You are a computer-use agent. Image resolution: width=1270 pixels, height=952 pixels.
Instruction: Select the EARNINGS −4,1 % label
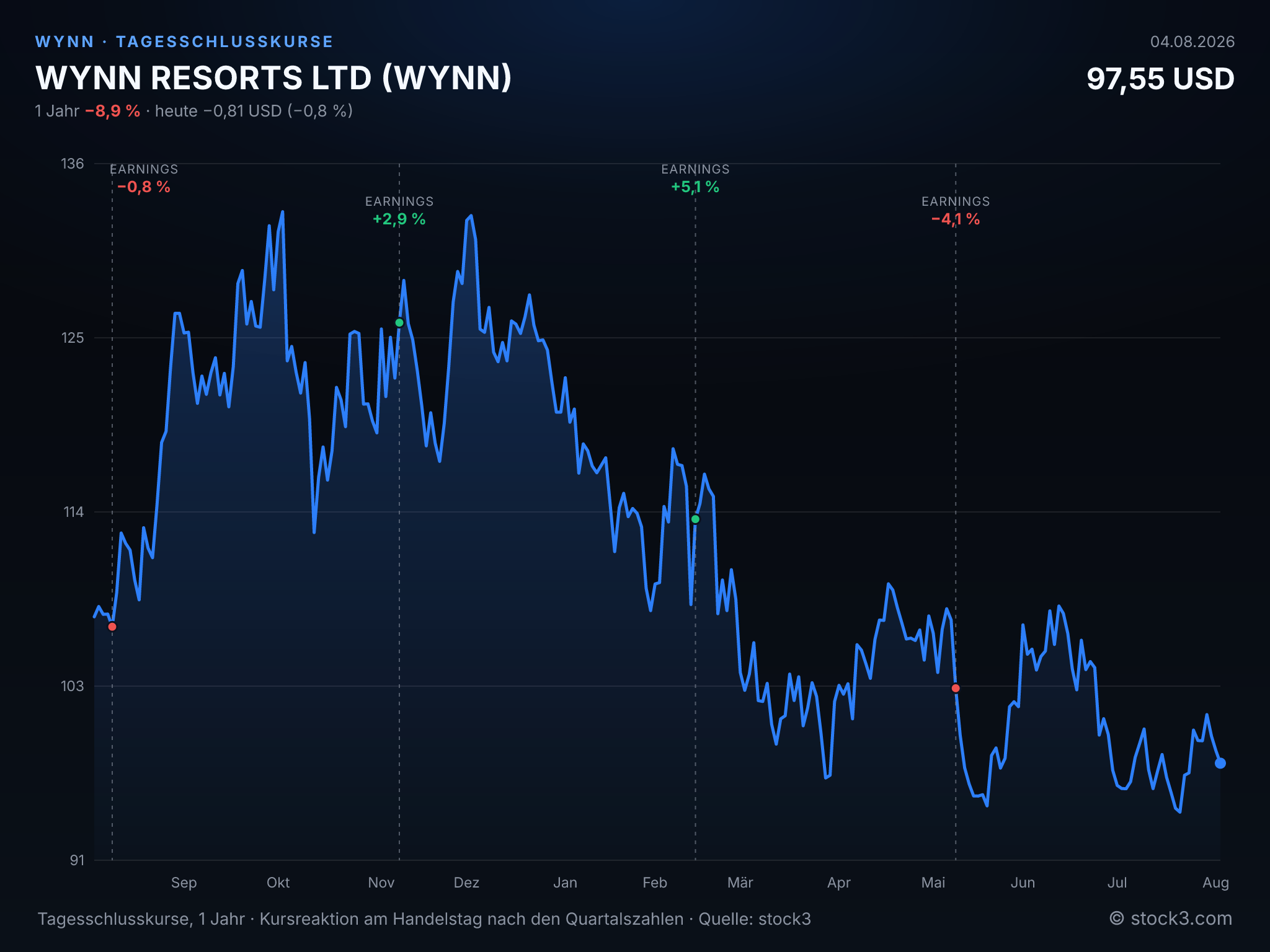click(956, 211)
